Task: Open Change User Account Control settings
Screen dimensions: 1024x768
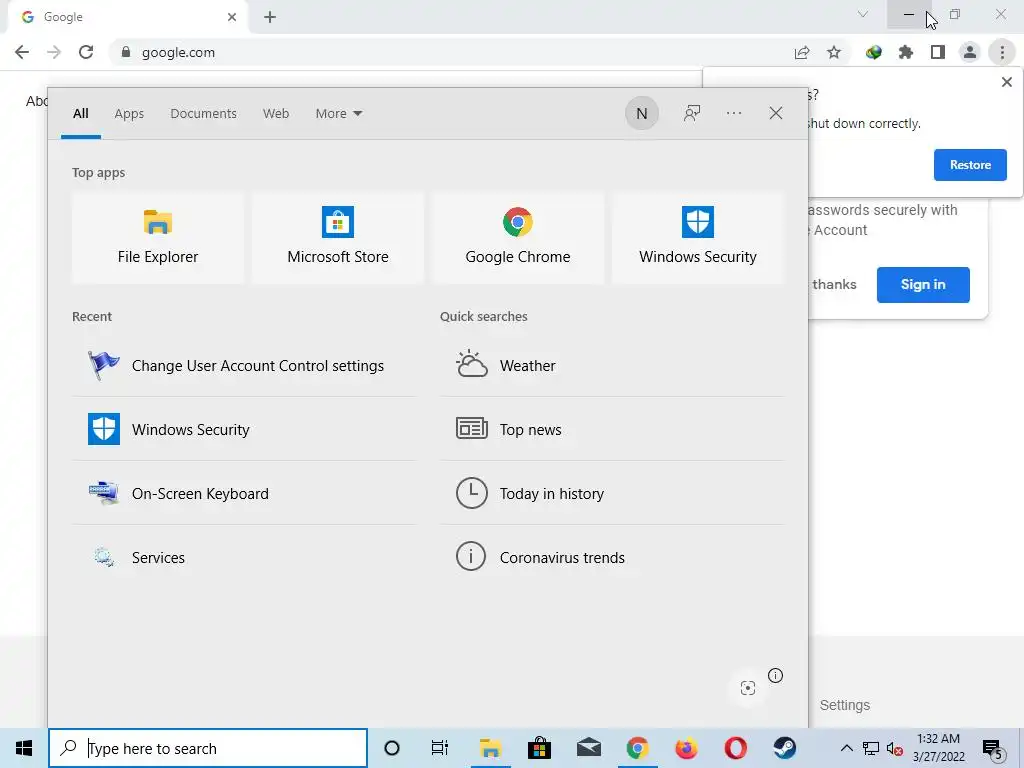Action: pyautogui.click(x=244, y=365)
